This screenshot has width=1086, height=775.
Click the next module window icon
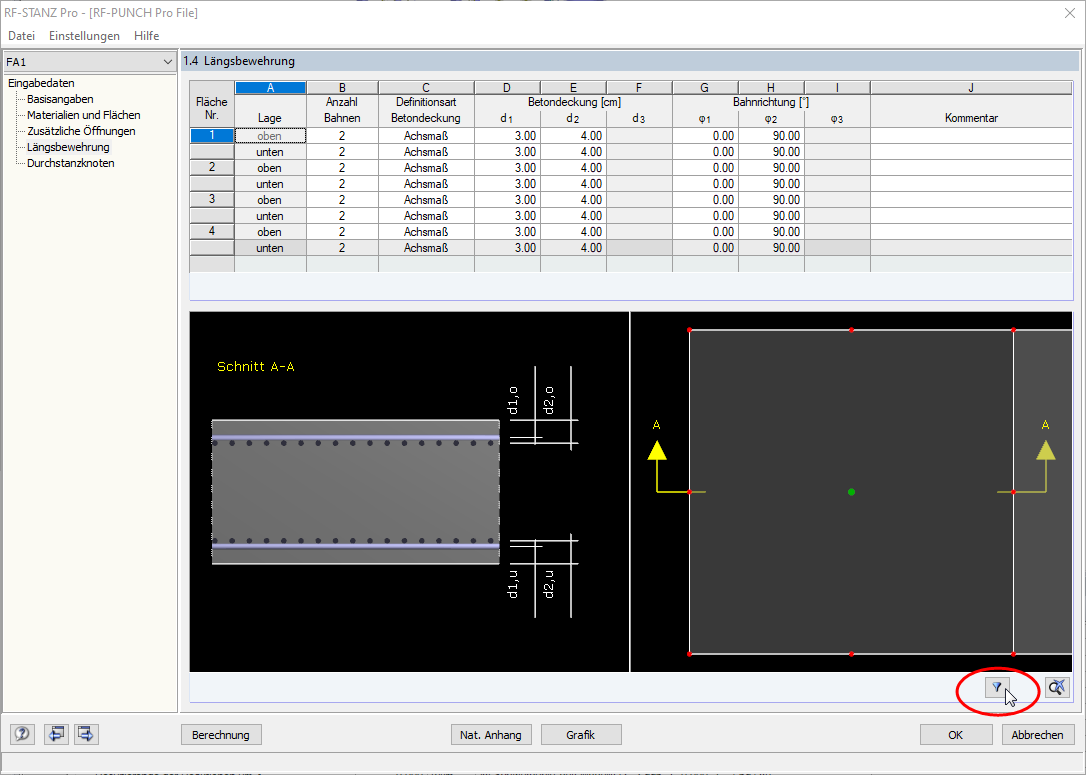(x=85, y=734)
